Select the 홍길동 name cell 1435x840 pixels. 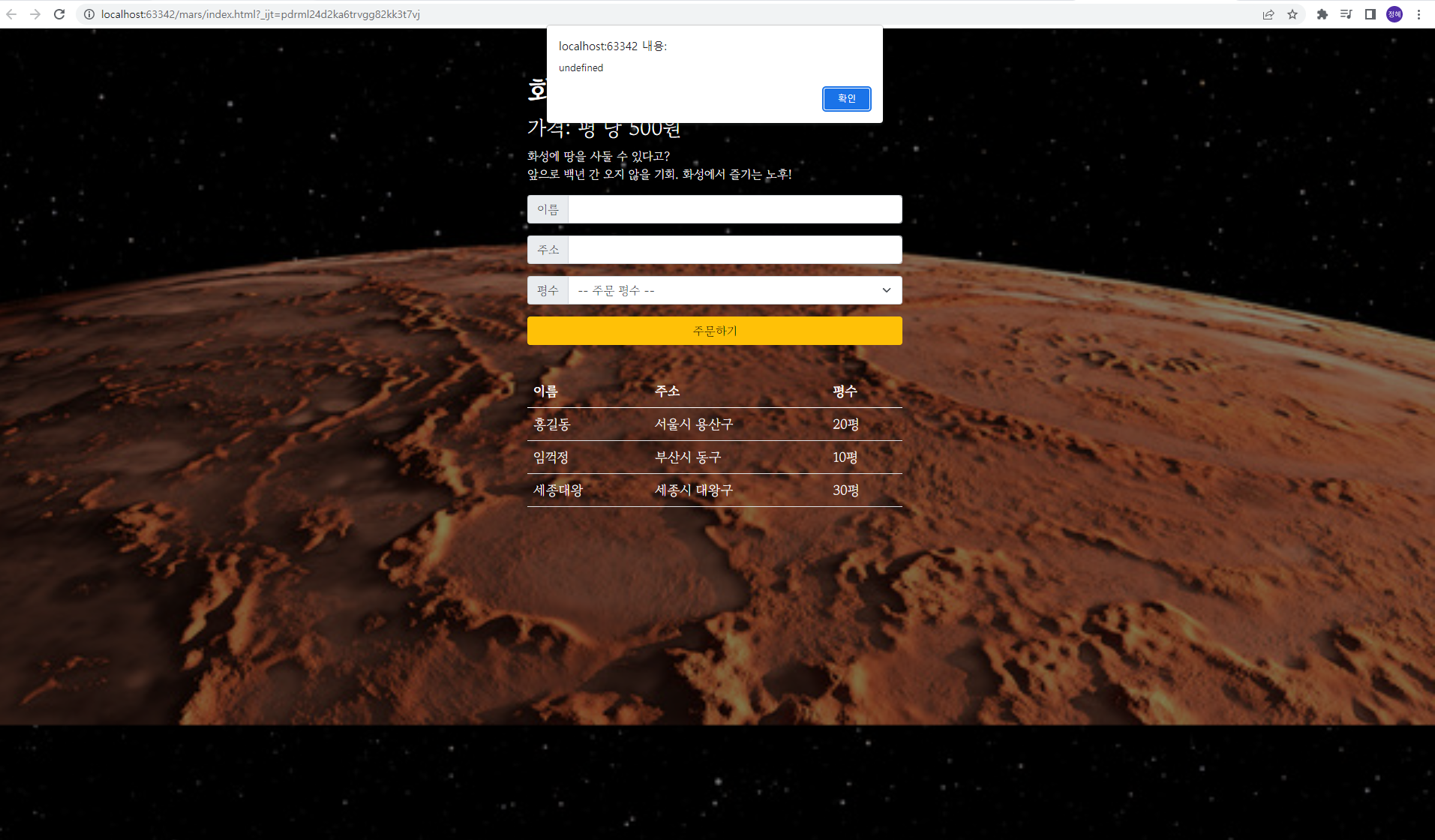pos(552,424)
